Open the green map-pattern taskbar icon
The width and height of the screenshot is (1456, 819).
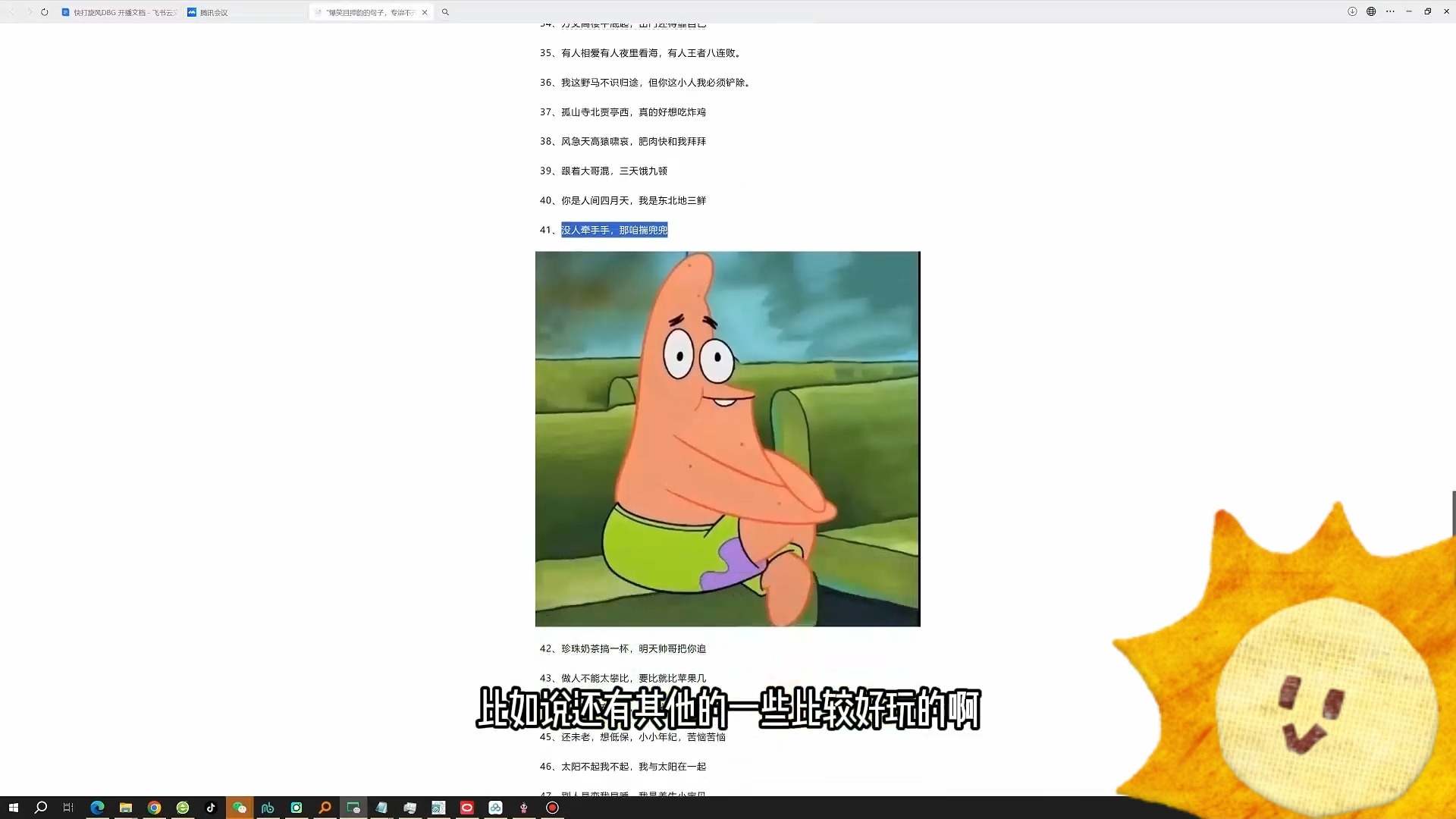(438, 808)
